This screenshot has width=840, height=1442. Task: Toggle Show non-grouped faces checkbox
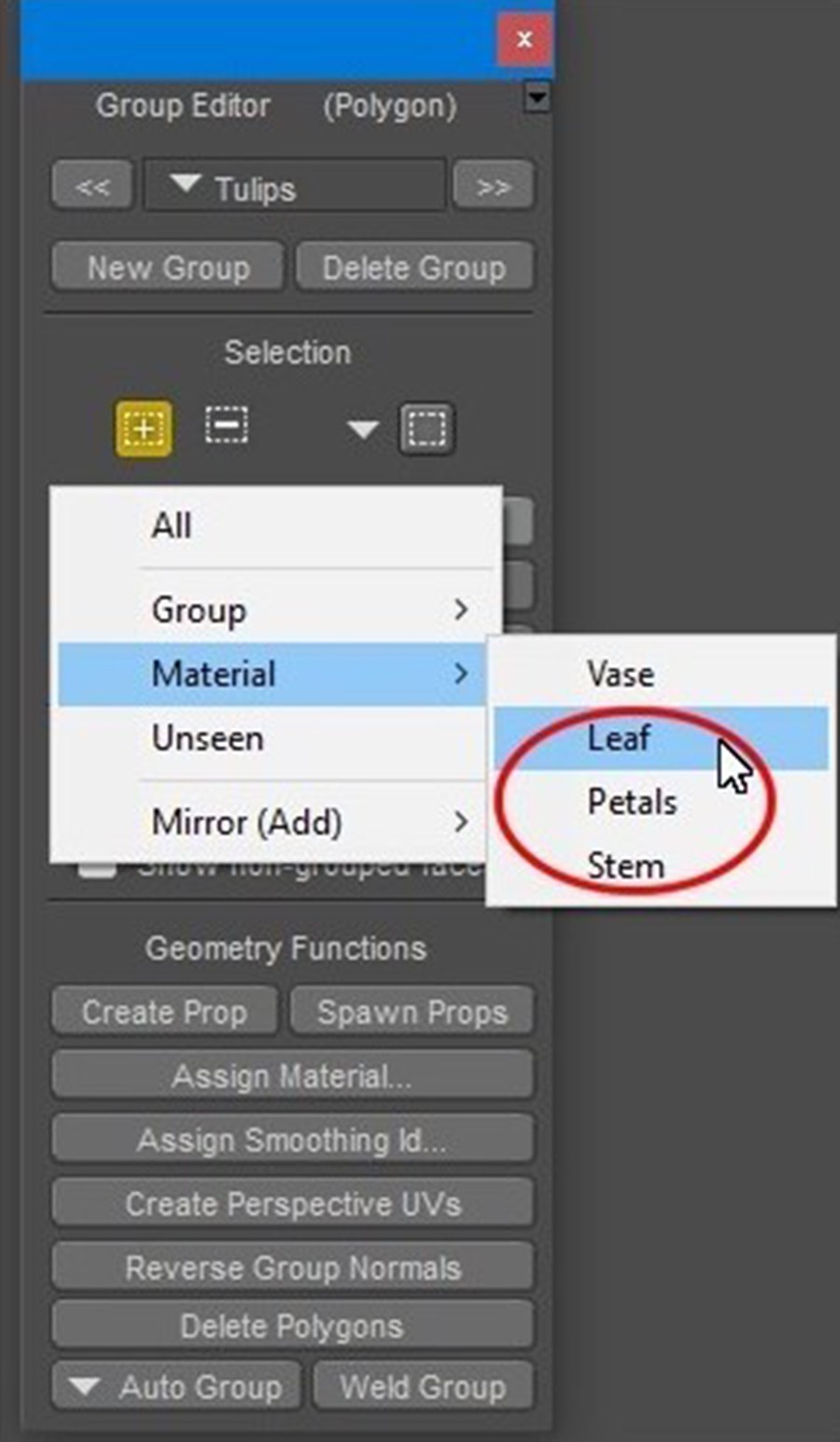coord(97,869)
